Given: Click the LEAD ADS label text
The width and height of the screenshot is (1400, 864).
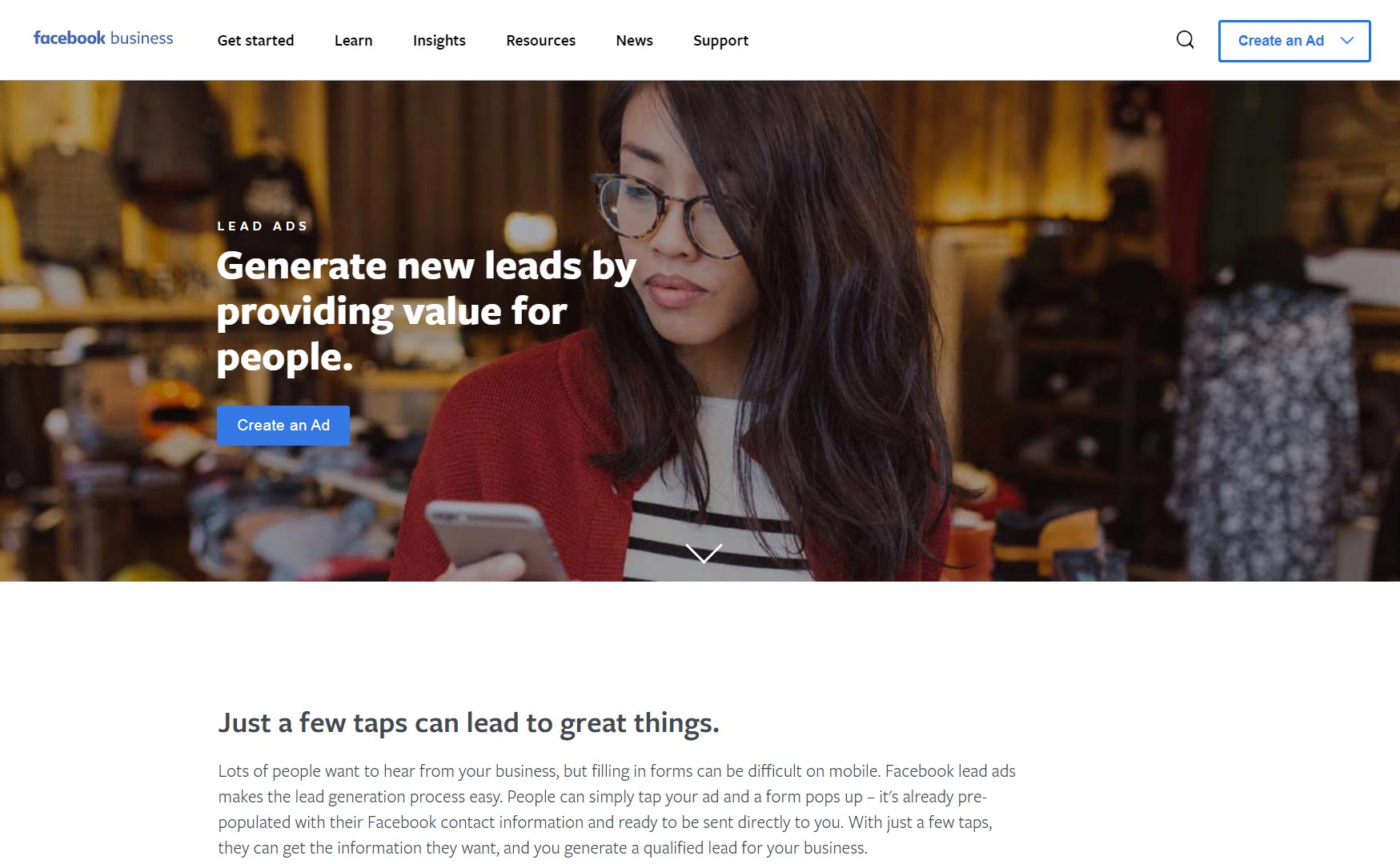Looking at the screenshot, I should tap(263, 226).
